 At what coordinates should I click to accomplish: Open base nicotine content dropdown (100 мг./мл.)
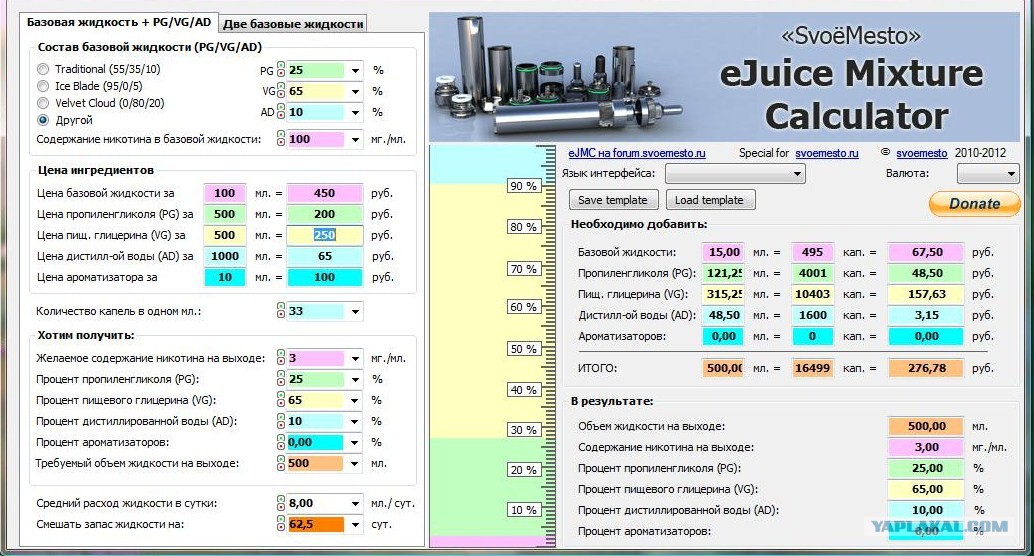click(x=355, y=140)
